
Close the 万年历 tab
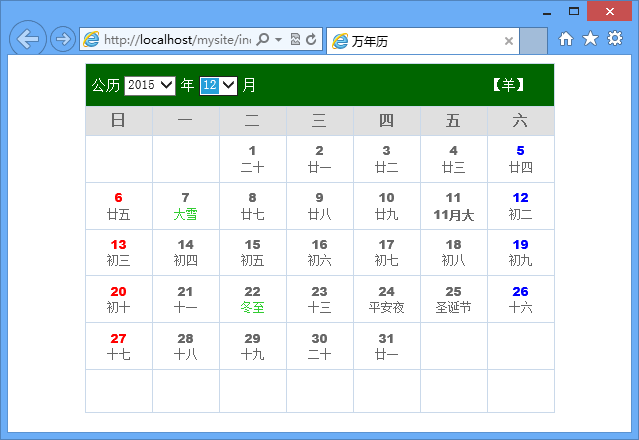coord(509,41)
